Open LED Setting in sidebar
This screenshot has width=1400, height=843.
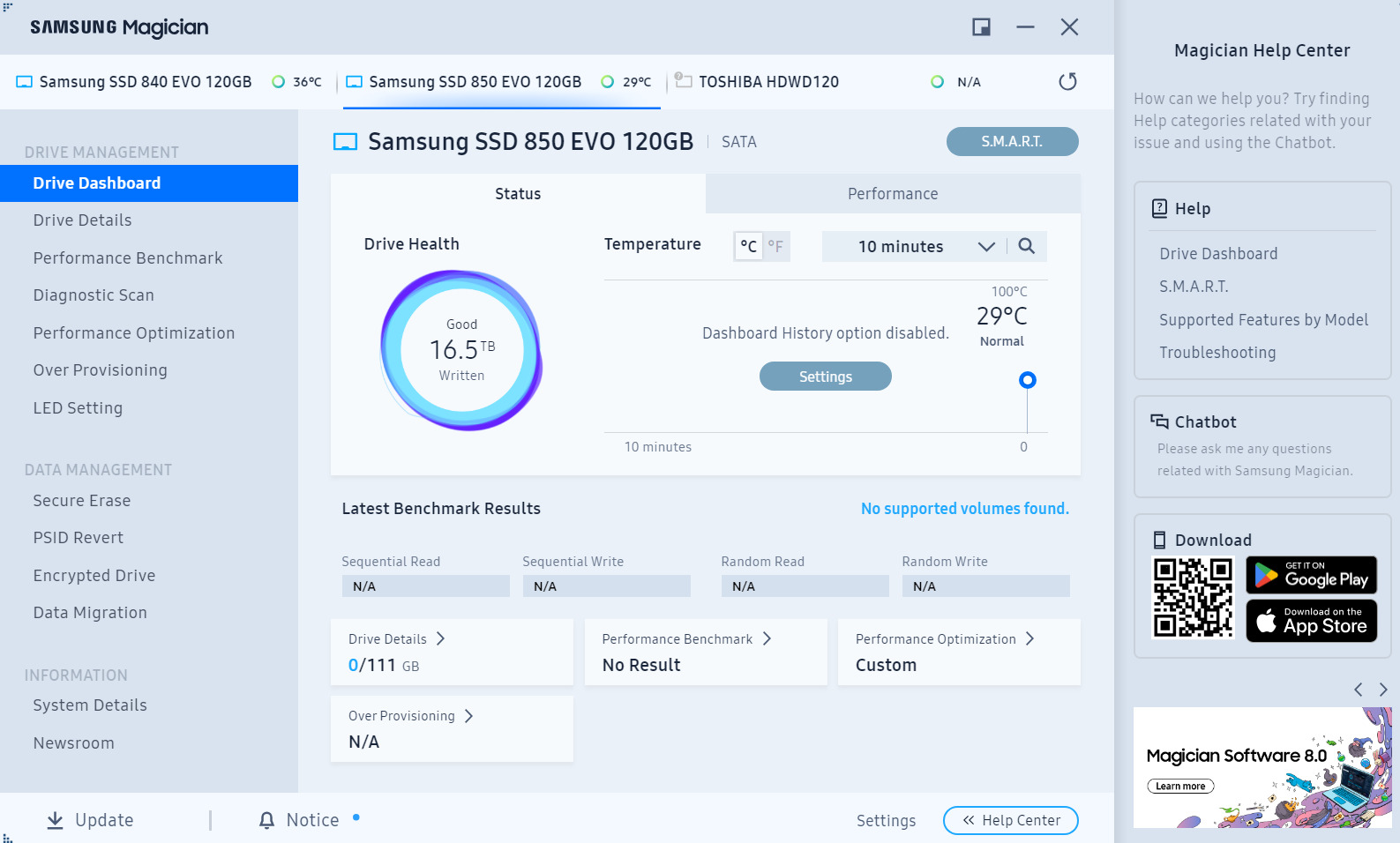[x=149, y=408]
